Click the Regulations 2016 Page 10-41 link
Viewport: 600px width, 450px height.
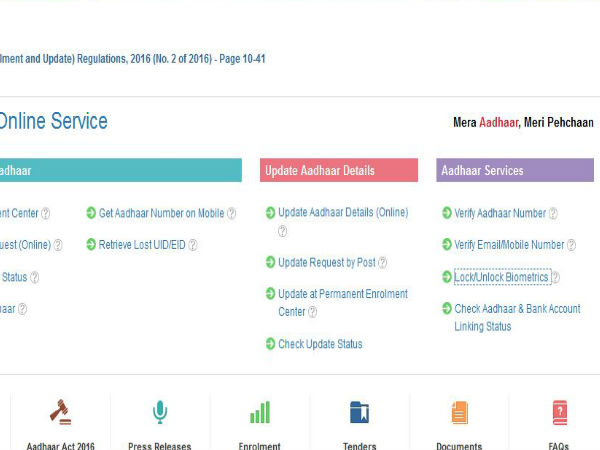pos(133,59)
